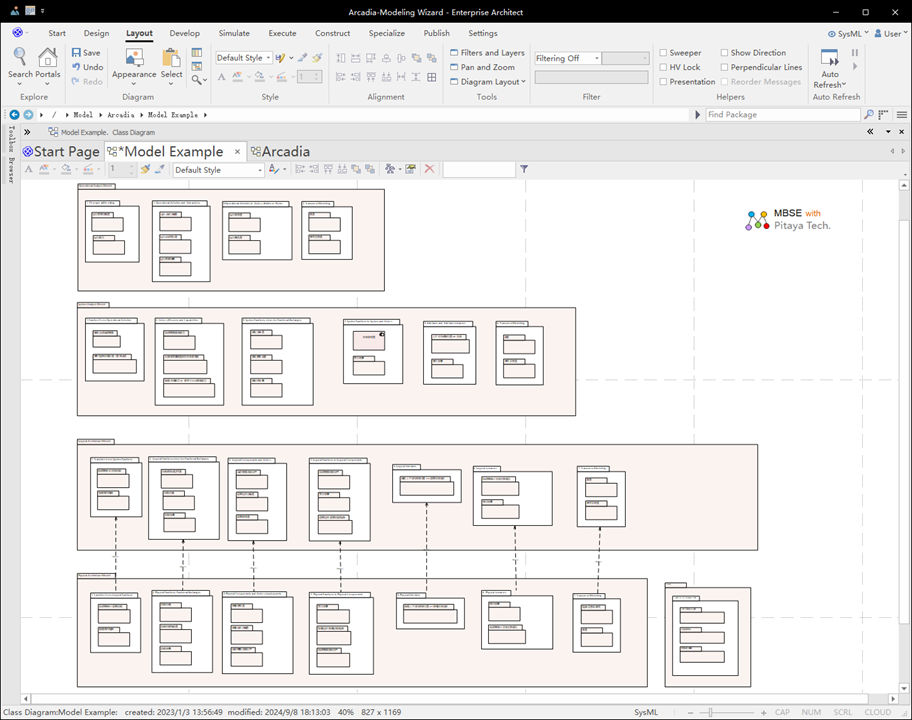
Task: Click ribbon style paintbrush apply icon
Action: (x=317, y=58)
